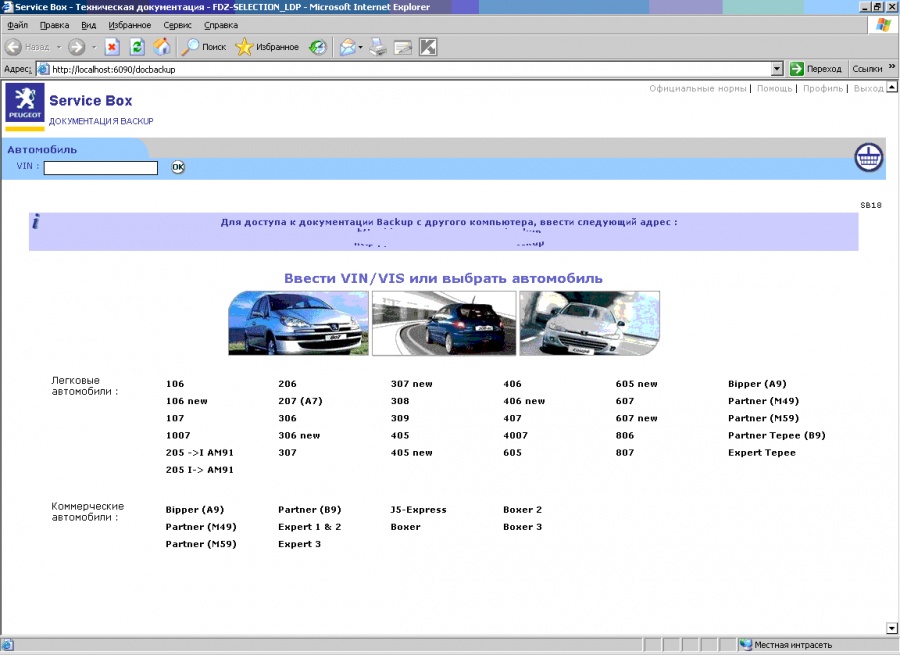The height and width of the screenshot is (655, 900).
Task: Click the green Переход go arrow button
Action: click(x=797, y=69)
